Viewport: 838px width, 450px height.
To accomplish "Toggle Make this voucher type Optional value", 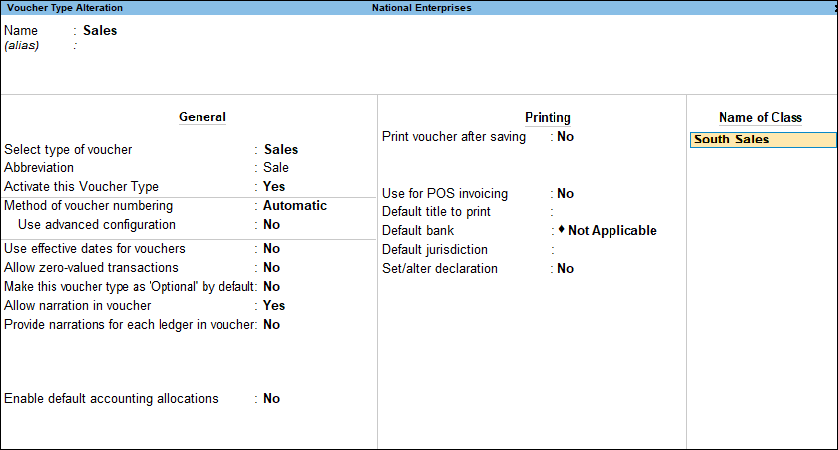I will (271, 286).
